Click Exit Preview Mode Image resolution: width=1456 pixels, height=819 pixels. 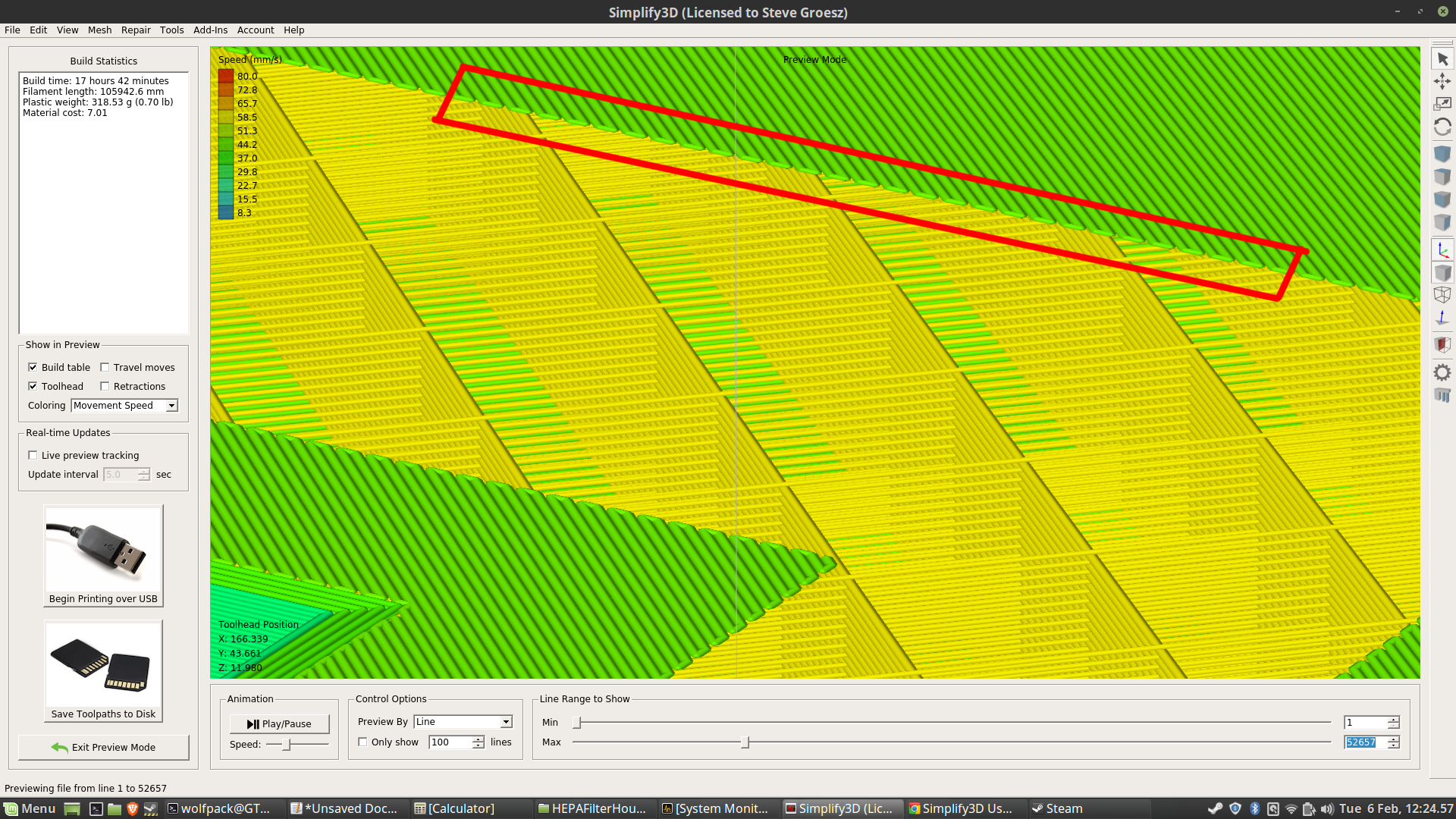point(104,748)
